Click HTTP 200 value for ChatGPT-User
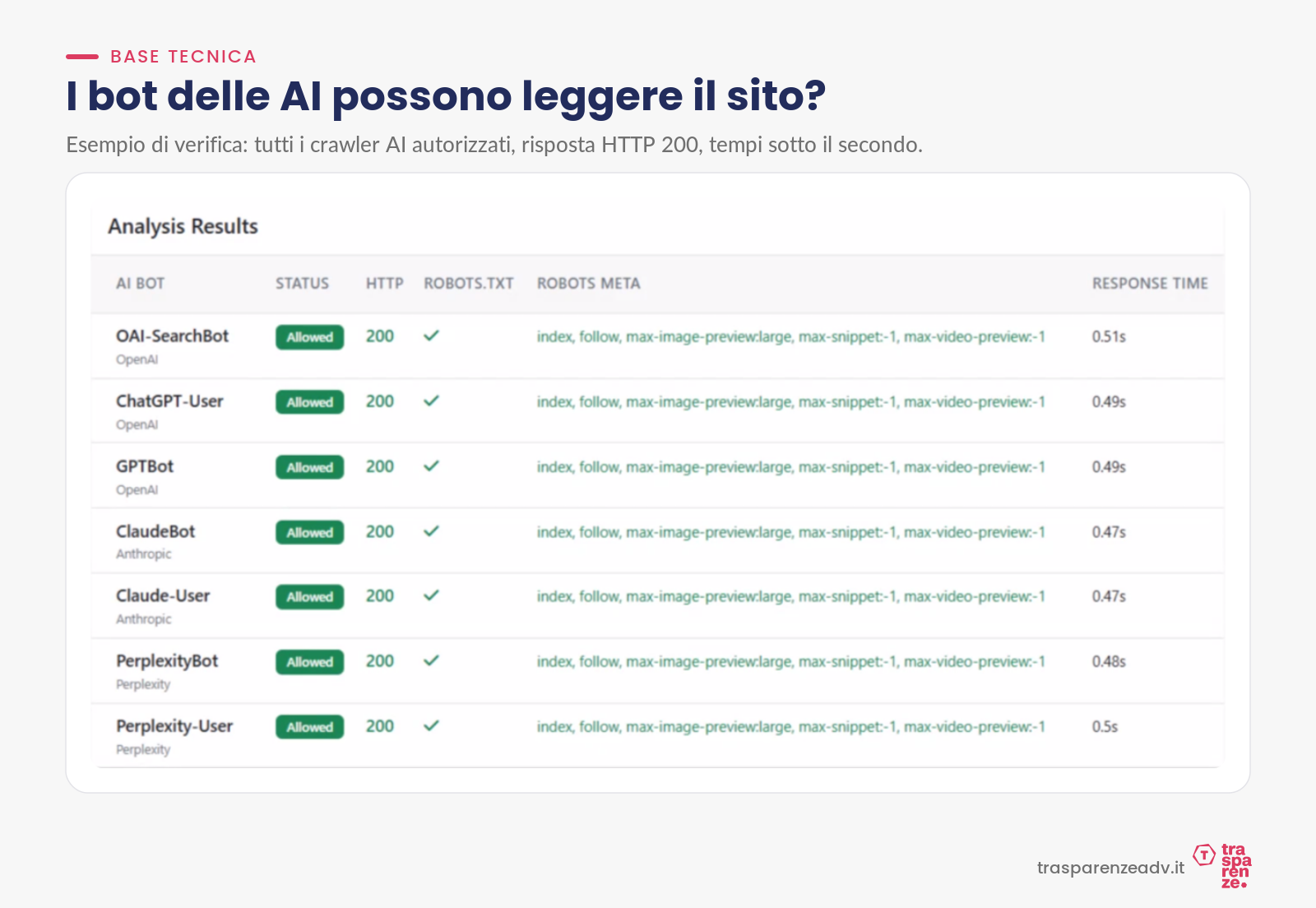 [x=380, y=401]
